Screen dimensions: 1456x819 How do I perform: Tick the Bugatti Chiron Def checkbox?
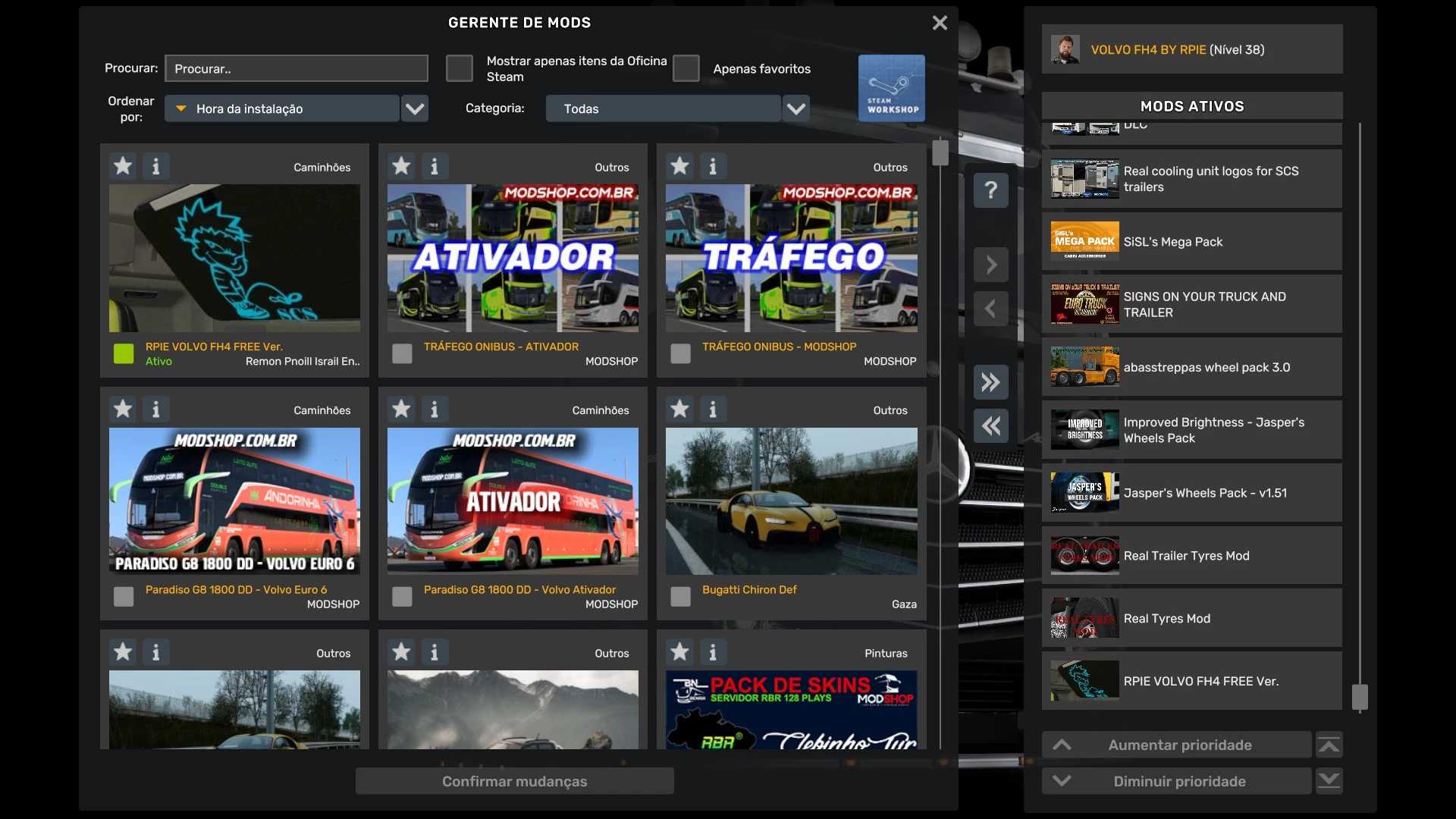pyautogui.click(x=680, y=597)
